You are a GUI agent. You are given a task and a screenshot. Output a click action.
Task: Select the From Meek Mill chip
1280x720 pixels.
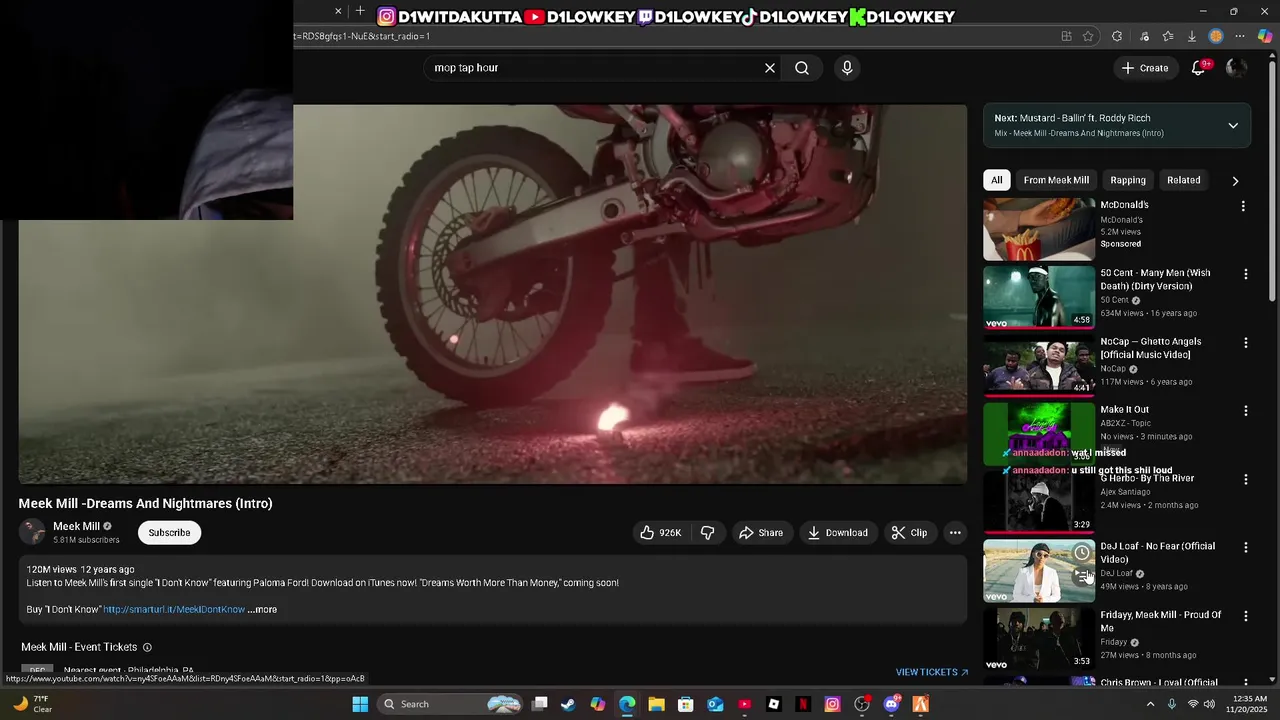tap(1056, 180)
